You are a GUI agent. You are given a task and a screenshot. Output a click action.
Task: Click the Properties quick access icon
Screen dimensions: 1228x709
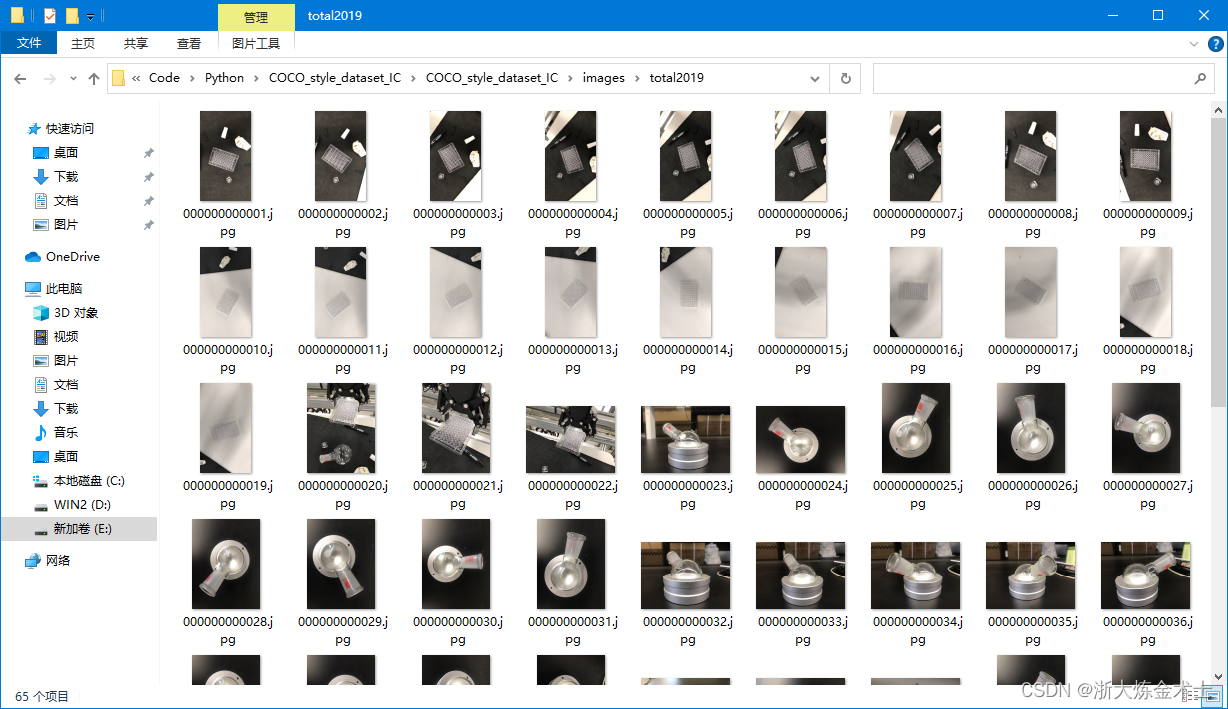(50, 16)
